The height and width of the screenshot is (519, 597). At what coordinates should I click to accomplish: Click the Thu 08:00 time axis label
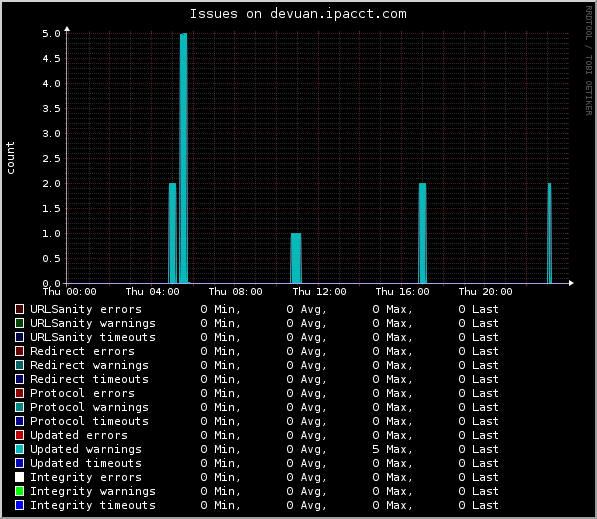point(236,292)
